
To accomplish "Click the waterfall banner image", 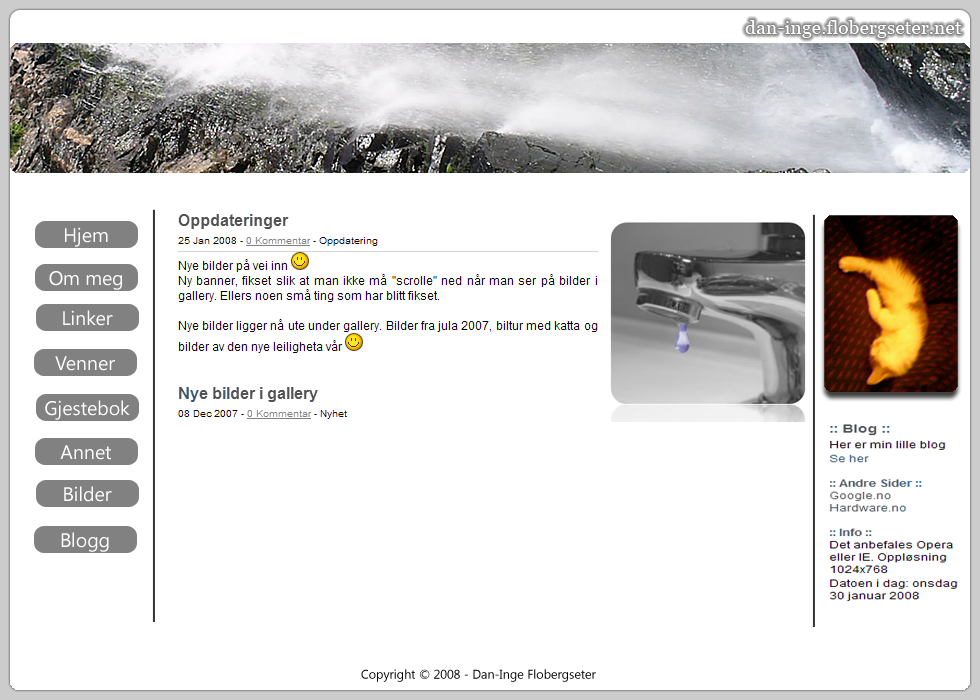I will click(490, 108).
